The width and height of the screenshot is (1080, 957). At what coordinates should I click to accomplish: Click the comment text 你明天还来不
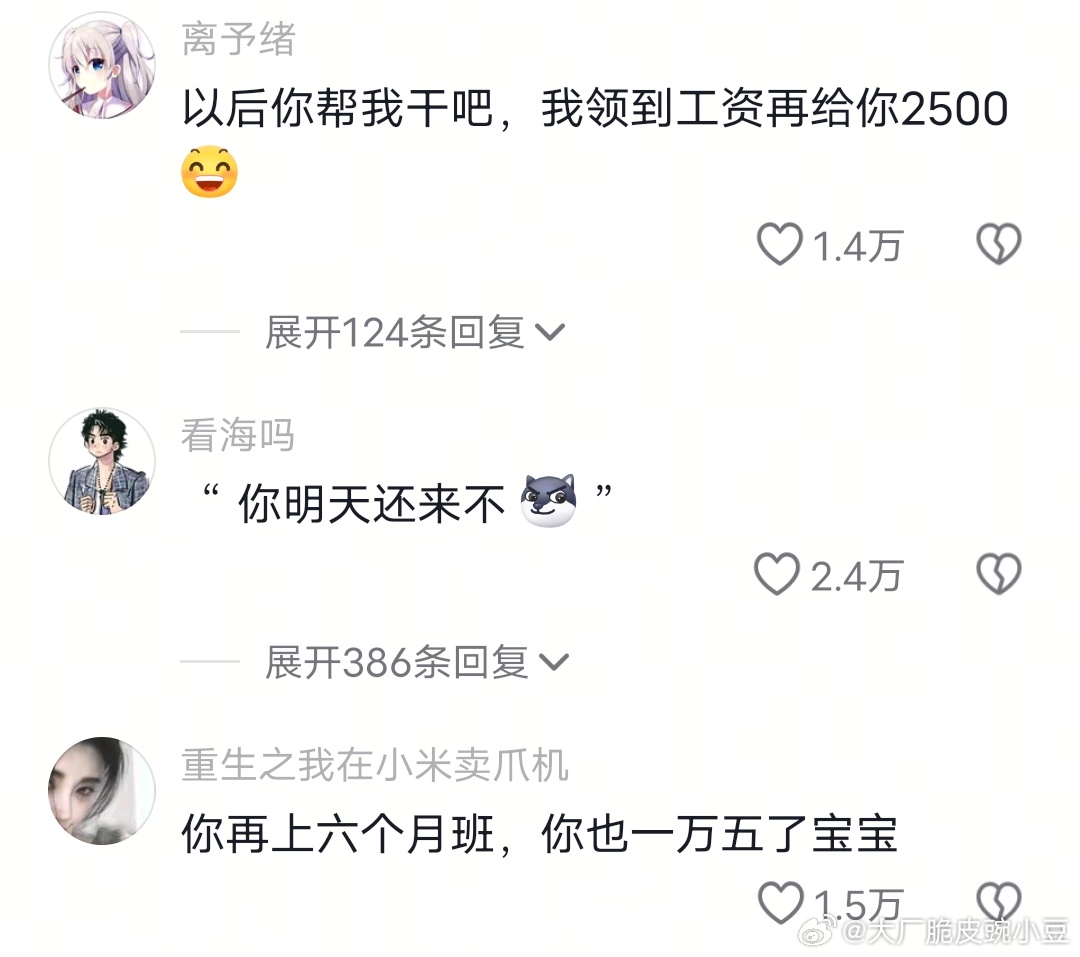[372, 504]
